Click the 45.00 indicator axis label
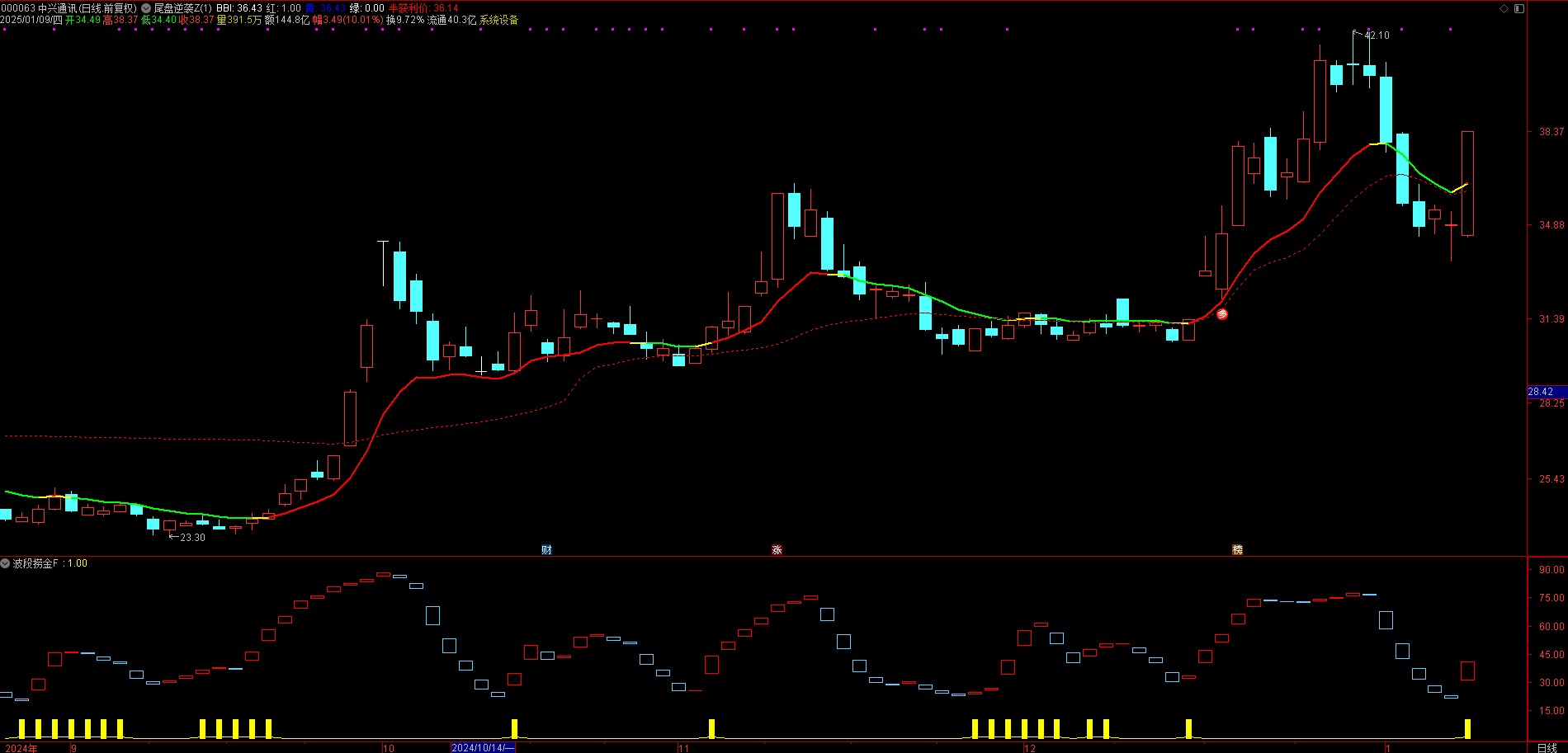This screenshot has width=1568, height=753. 1551,655
